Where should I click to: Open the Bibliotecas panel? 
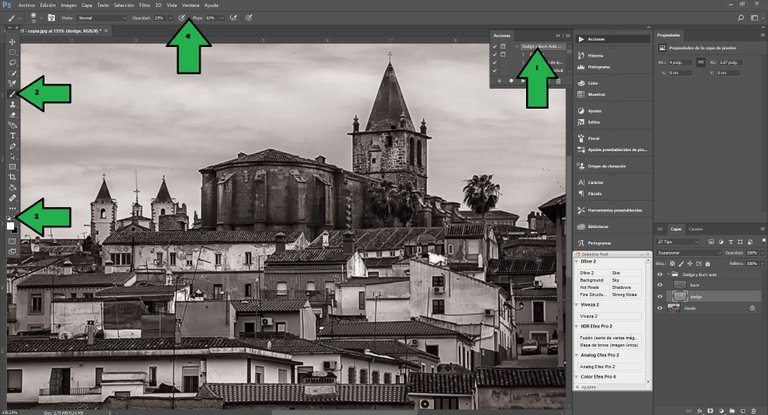tap(598, 226)
